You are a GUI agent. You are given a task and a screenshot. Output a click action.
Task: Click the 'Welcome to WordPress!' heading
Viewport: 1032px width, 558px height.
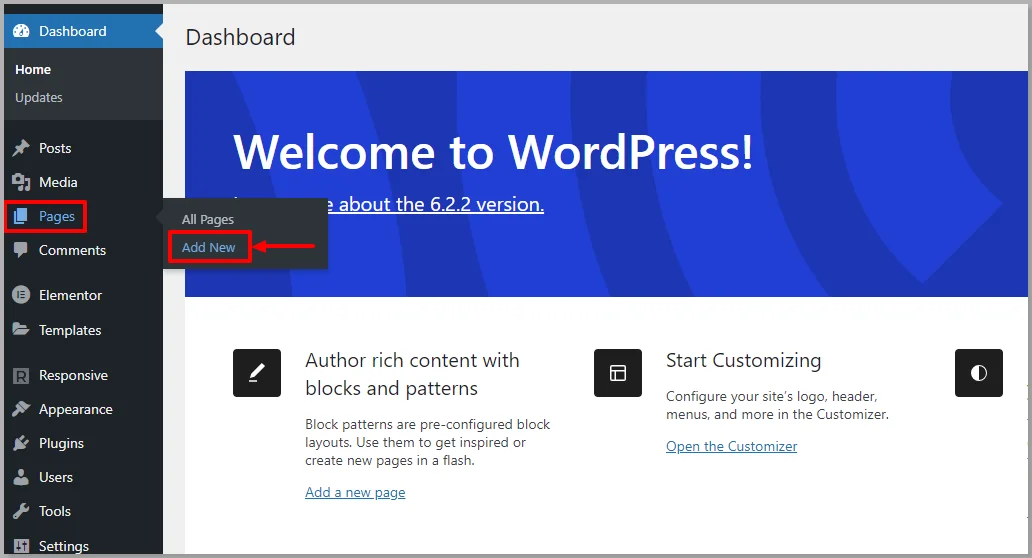click(493, 152)
